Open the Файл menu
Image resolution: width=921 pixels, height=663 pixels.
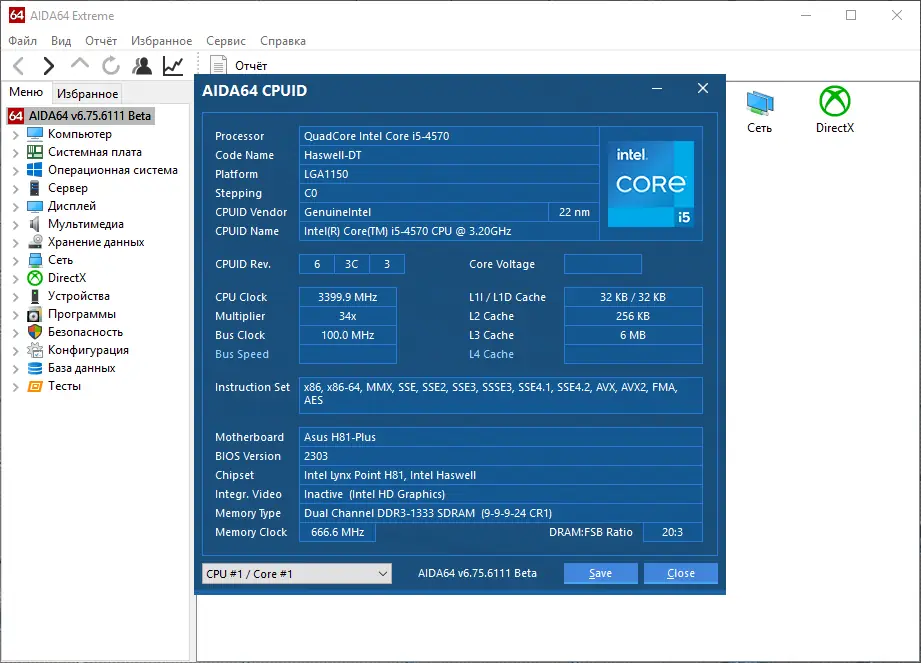coord(22,41)
